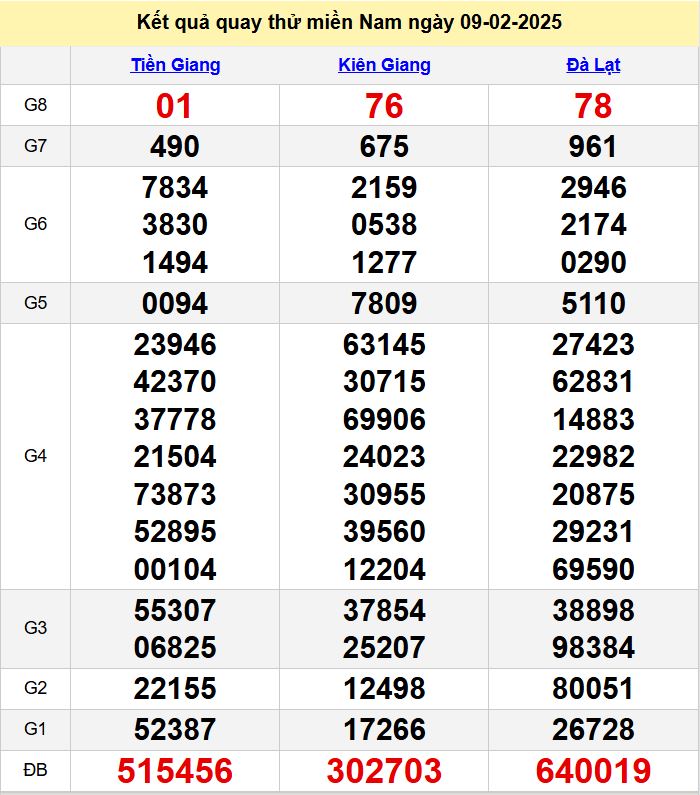Click the G4 number 00104
Screen dimensions: 700x795
[175, 569]
